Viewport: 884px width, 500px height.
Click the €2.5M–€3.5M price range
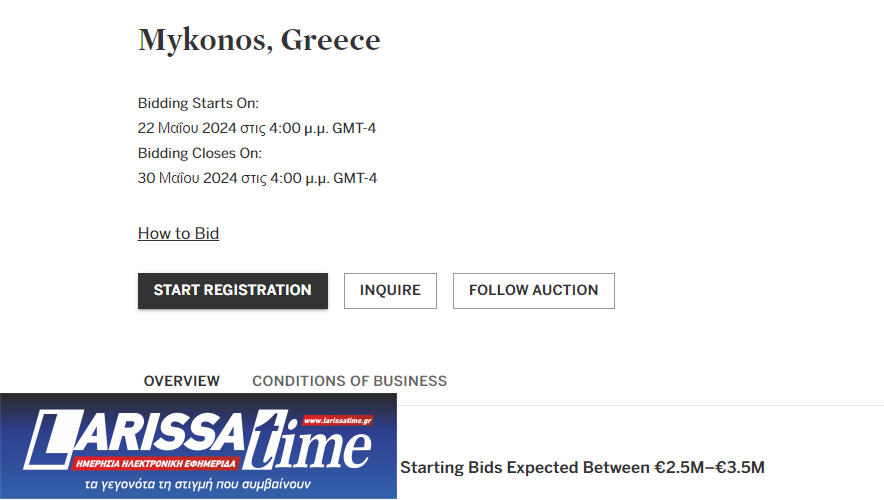709,467
